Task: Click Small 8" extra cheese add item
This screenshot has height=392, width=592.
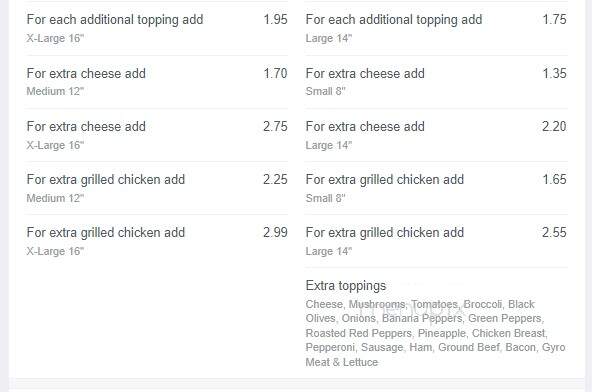Action: click(x=436, y=82)
